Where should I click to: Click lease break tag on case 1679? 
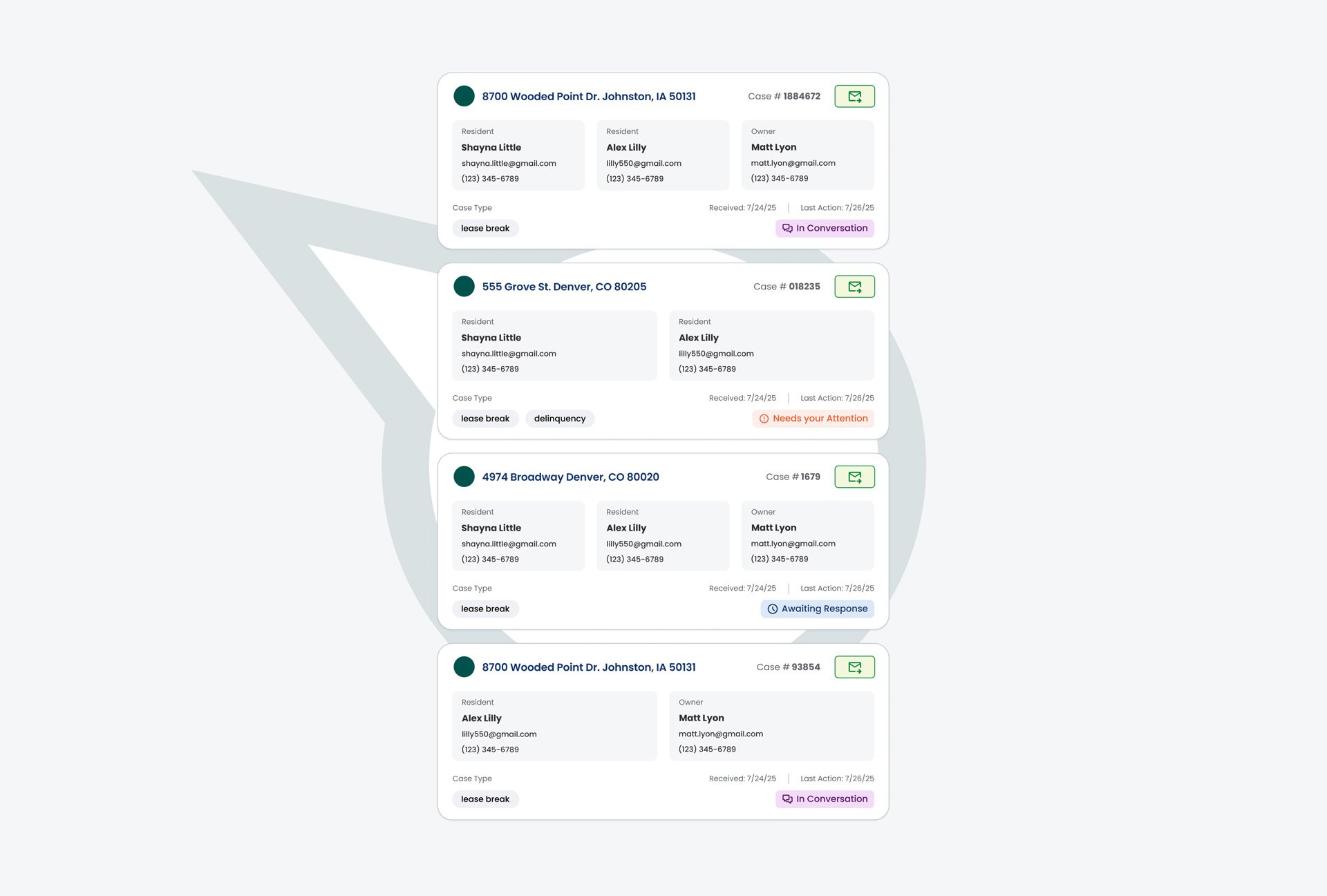[485, 609]
